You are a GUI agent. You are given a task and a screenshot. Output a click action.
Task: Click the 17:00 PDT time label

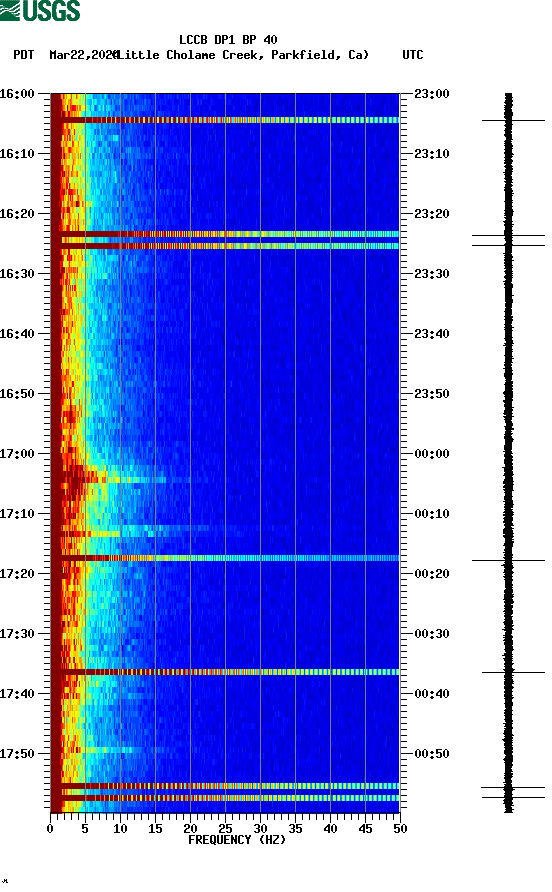[17, 454]
